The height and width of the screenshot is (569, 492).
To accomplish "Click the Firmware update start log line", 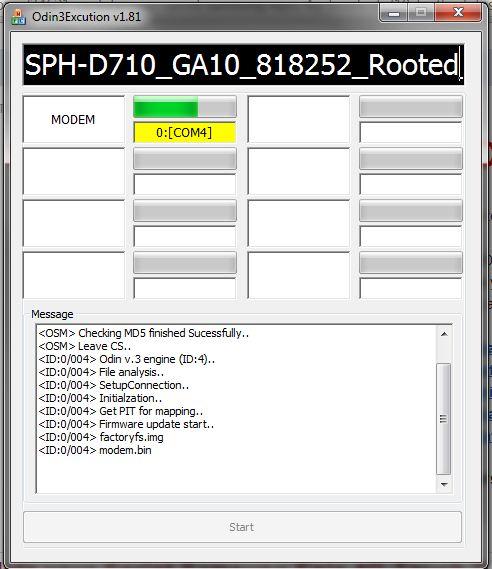I will pos(126,424).
